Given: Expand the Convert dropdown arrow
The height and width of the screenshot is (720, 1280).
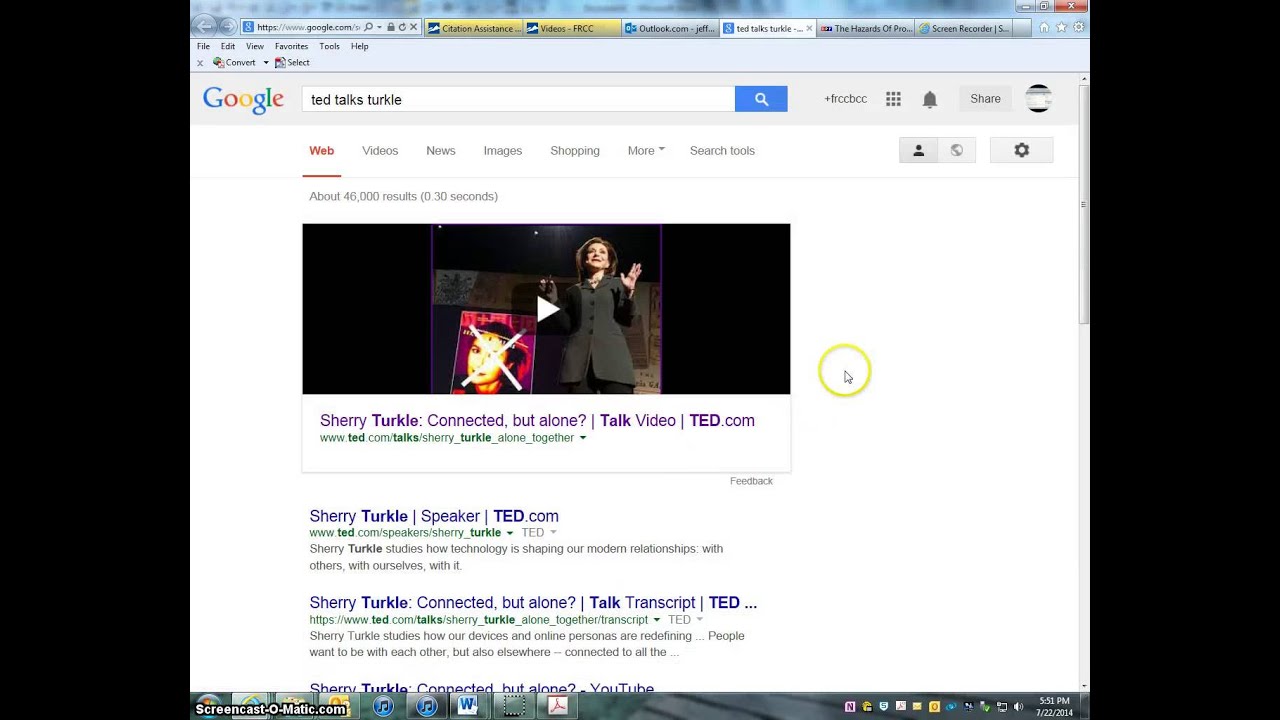Looking at the screenshot, I should 265,62.
